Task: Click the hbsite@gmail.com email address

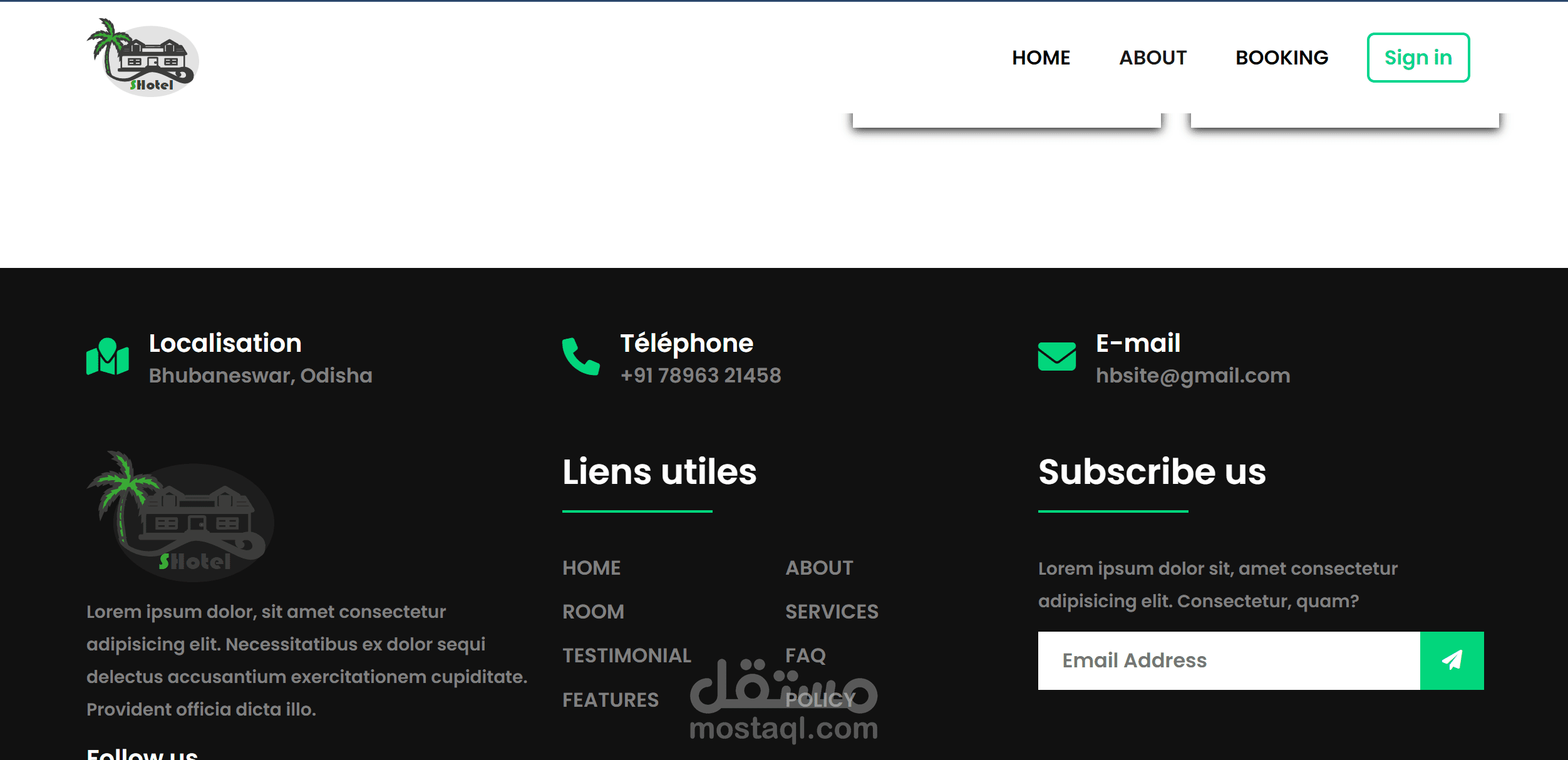Action: (1193, 376)
